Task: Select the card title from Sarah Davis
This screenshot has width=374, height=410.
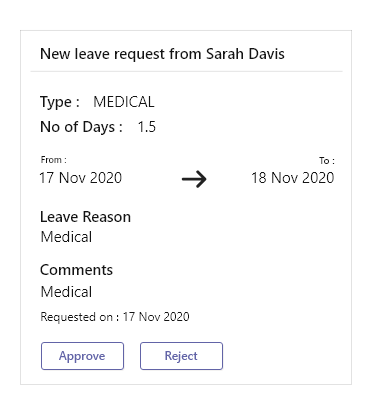Action: point(162,54)
